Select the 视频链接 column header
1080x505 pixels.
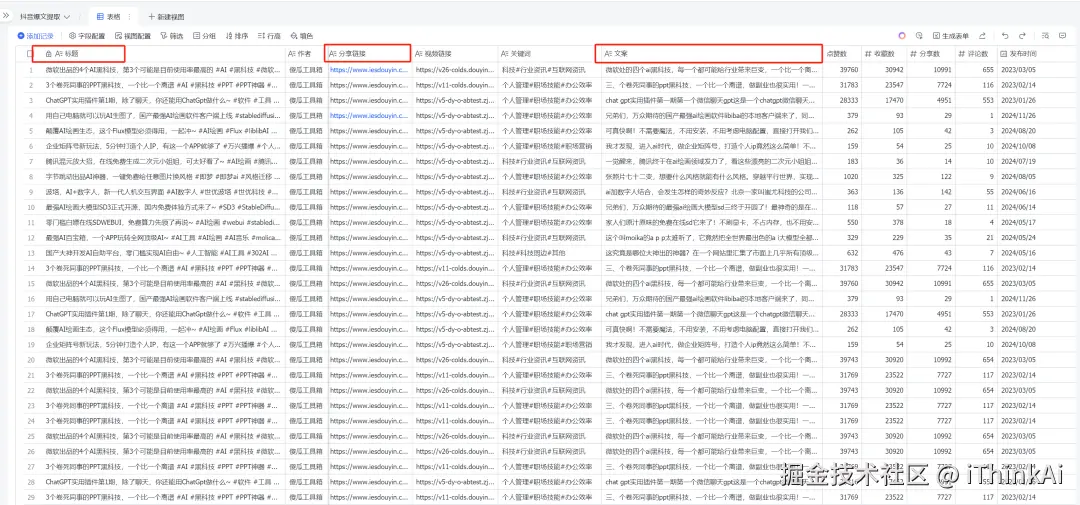[455, 54]
